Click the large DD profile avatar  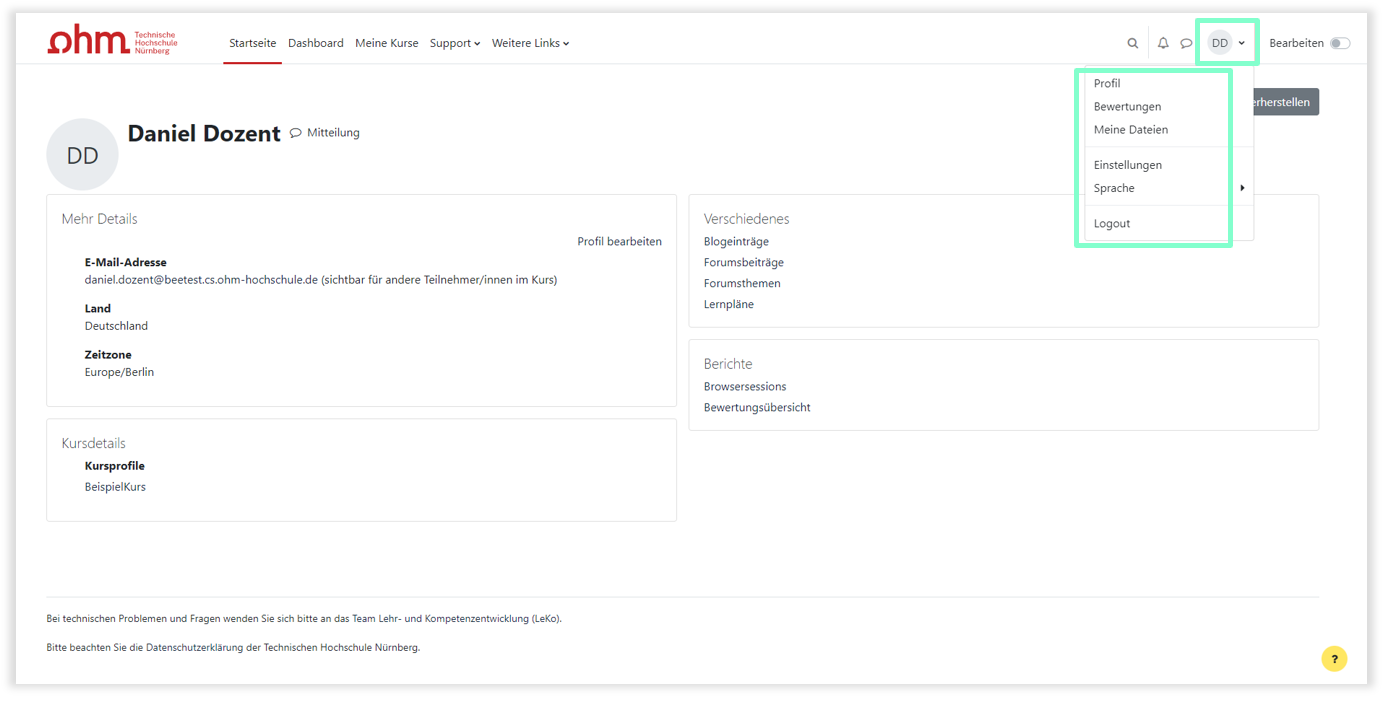click(82, 155)
